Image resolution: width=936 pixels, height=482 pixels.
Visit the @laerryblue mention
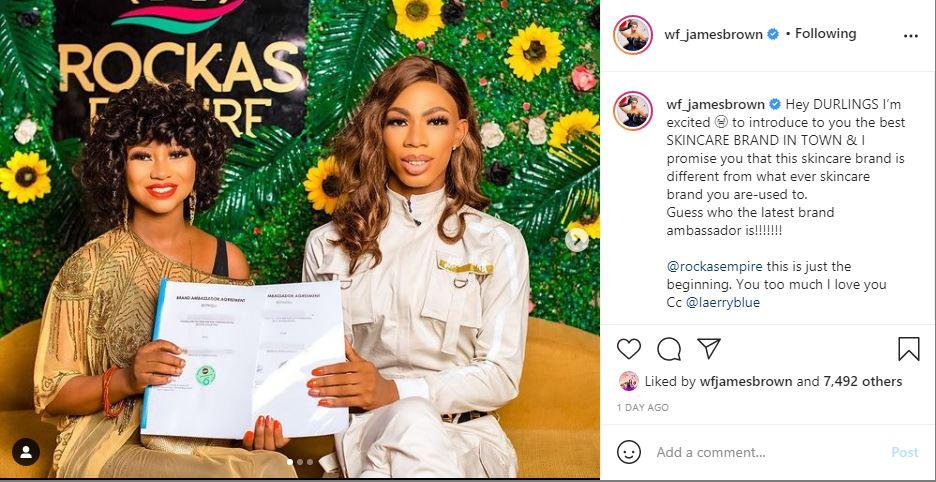point(722,303)
